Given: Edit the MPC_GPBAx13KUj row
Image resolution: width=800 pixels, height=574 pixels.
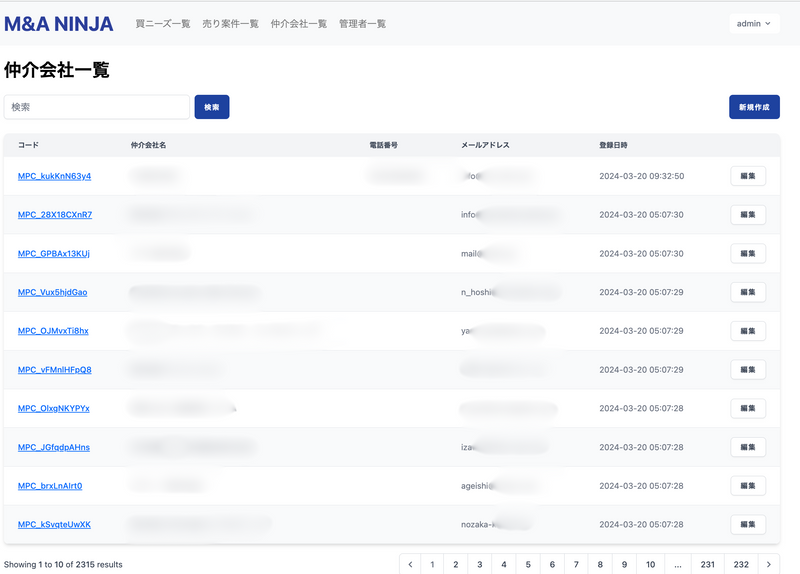Looking at the screenshot, I should [748, 253].
